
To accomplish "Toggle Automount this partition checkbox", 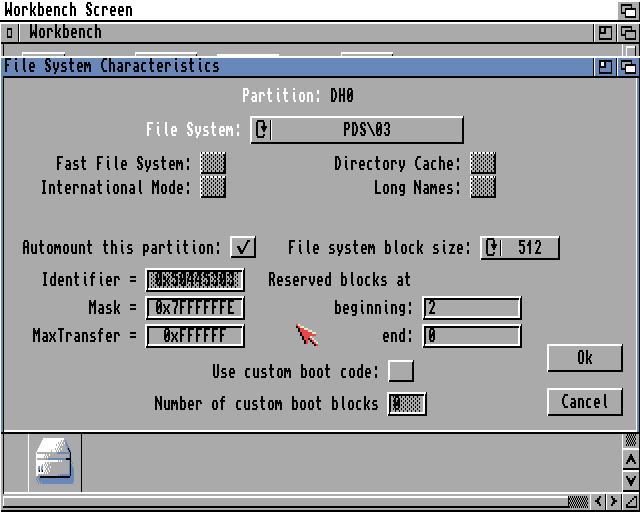I will [243, 247].
